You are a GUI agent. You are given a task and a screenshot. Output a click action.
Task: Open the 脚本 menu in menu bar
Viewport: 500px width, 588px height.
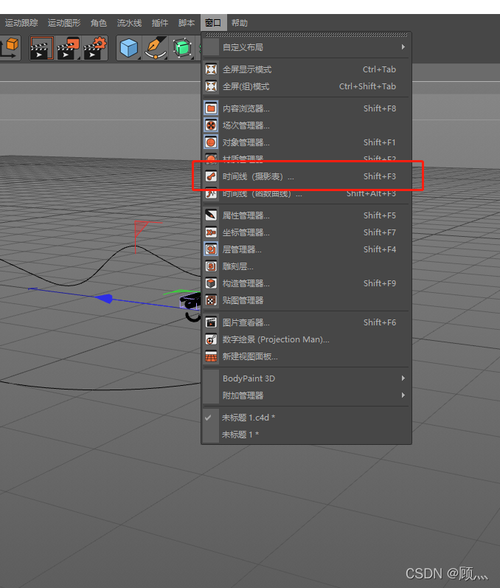coord(186,23)
